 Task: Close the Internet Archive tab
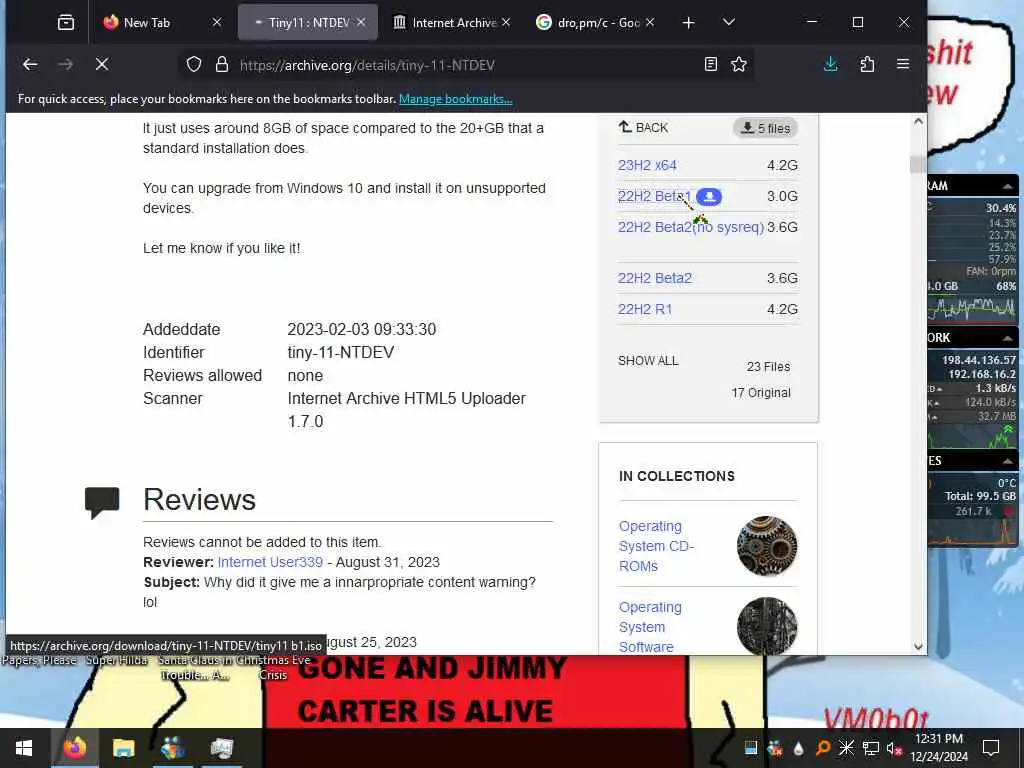click(505, 23)
